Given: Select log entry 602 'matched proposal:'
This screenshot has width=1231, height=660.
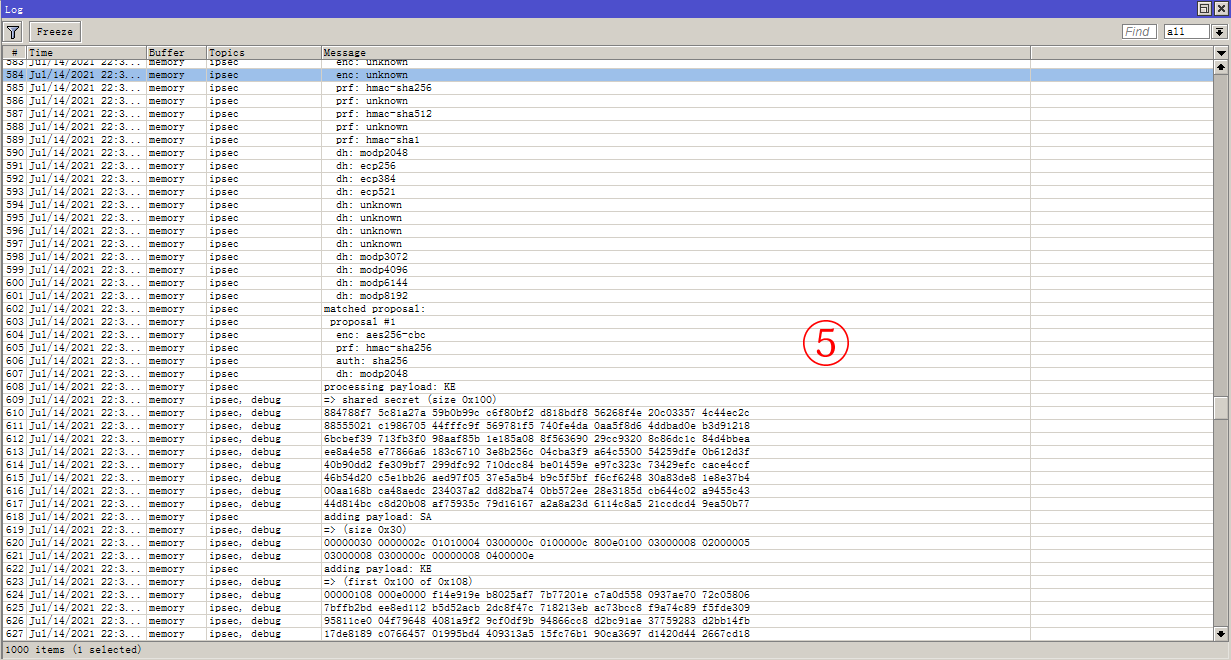Looking at the screenshot, I should tap(400, 308).
